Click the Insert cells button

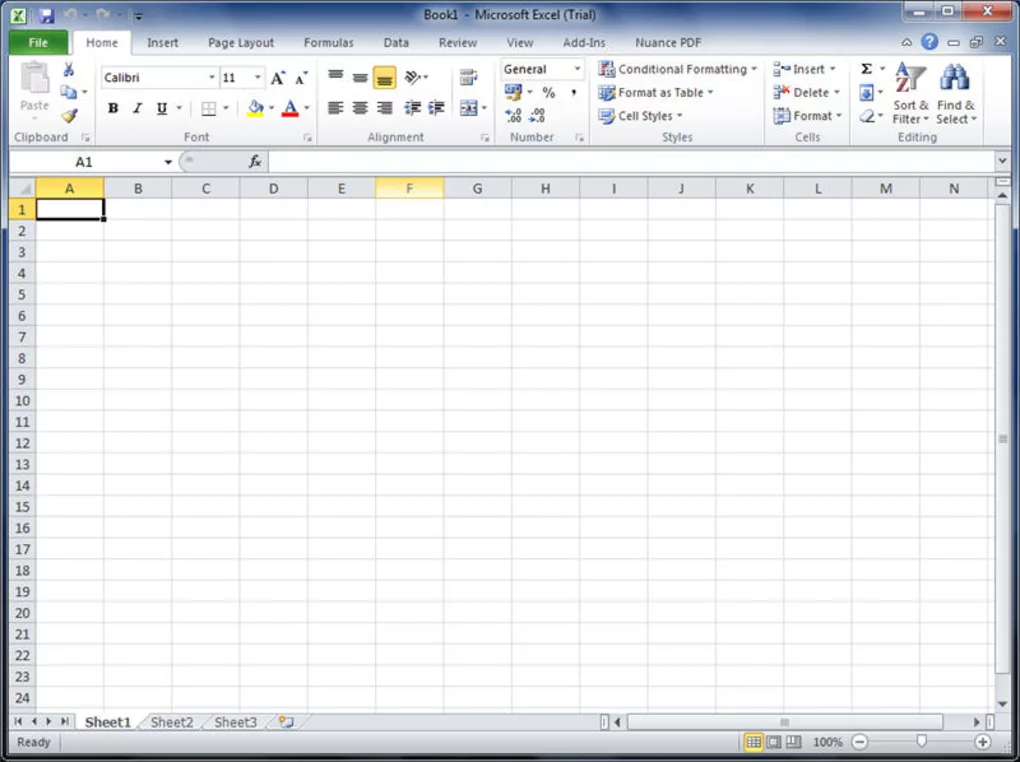point(804,69)
